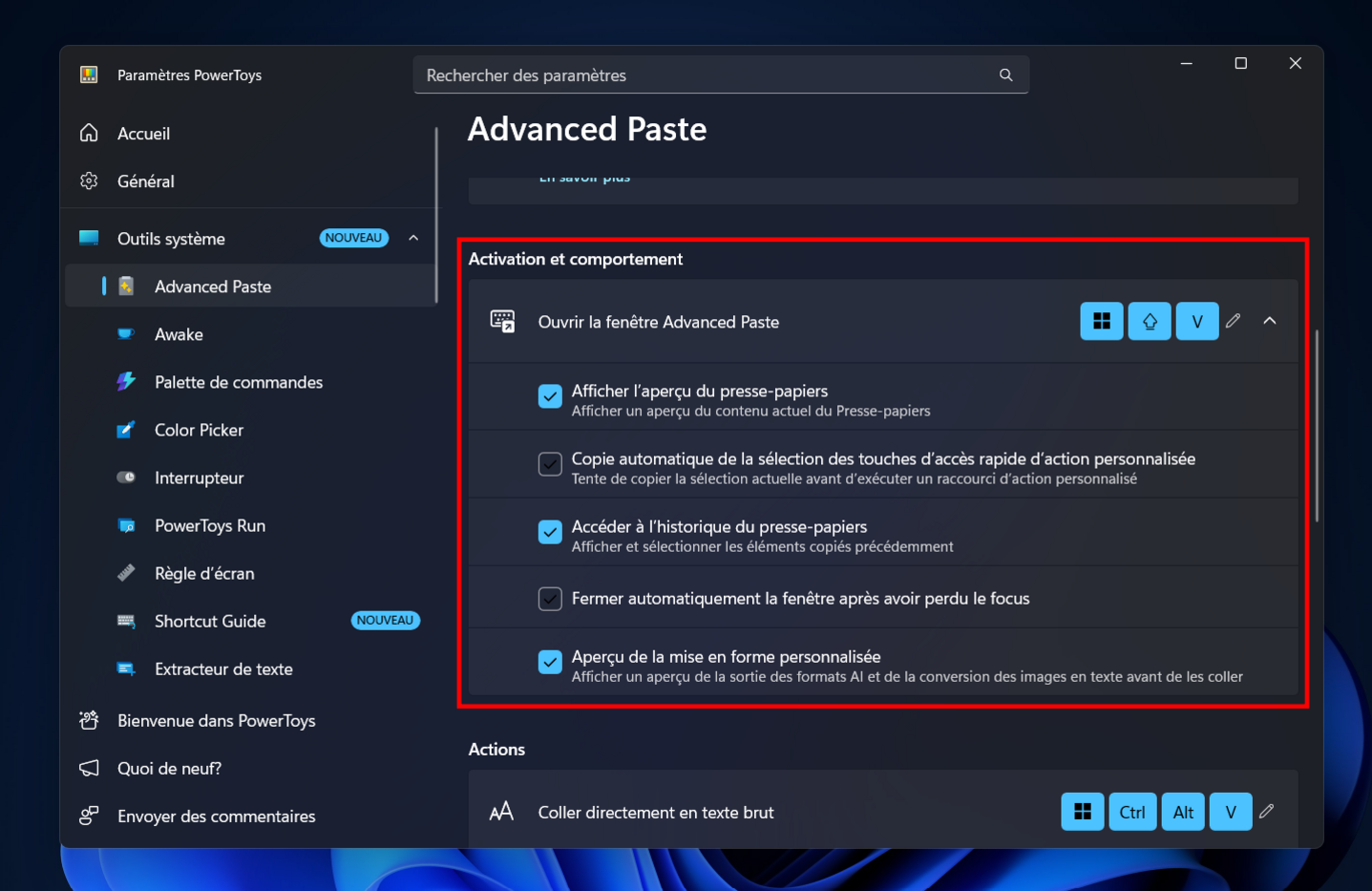1372x891 pixels.
Task: Uncheck Afficher l'aperçu du presse-papiers
Action: [x=550, y=396]
